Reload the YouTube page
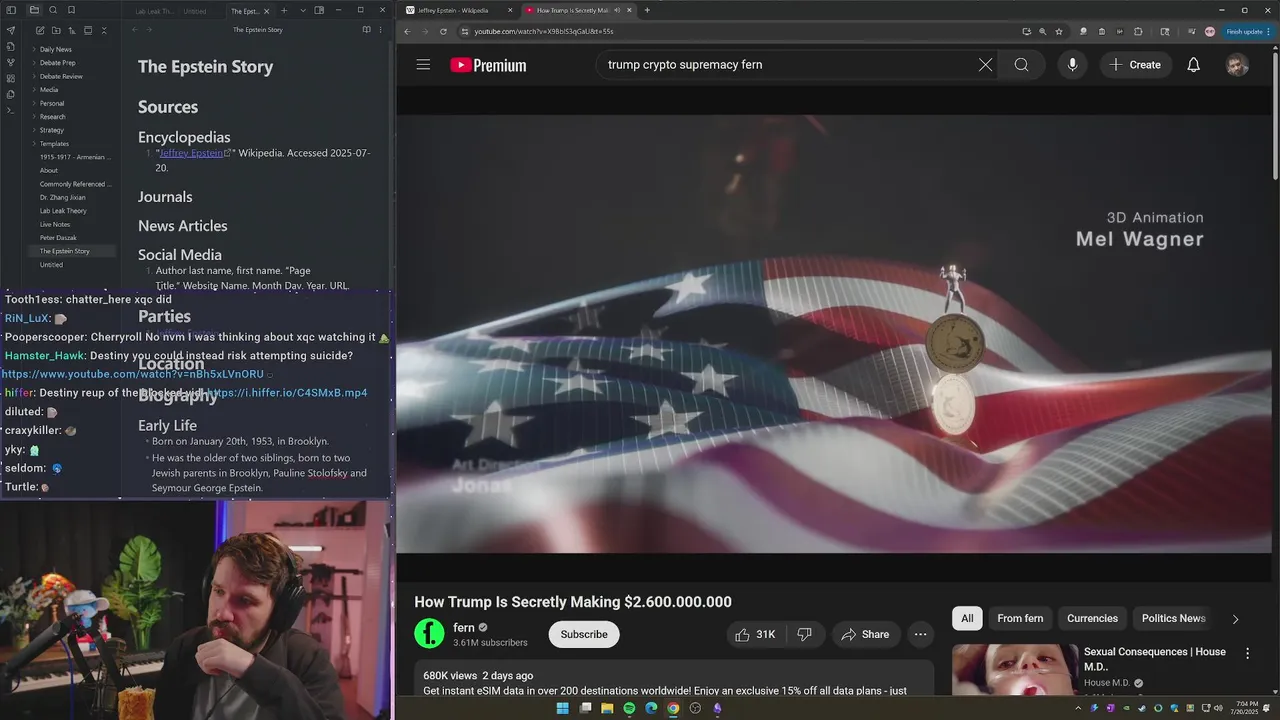1280x720 pixels. (443, 31)
